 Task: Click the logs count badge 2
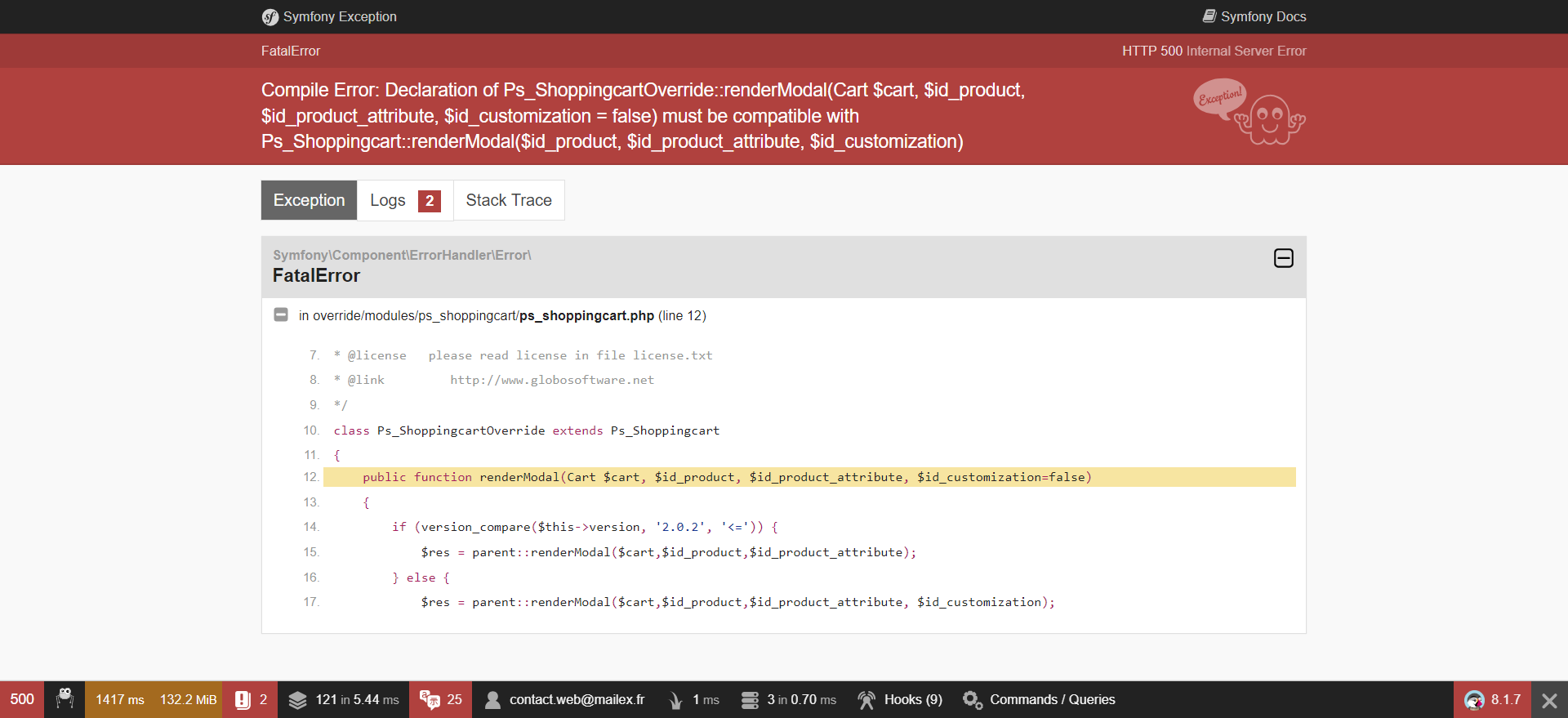(x=430, y=201)
